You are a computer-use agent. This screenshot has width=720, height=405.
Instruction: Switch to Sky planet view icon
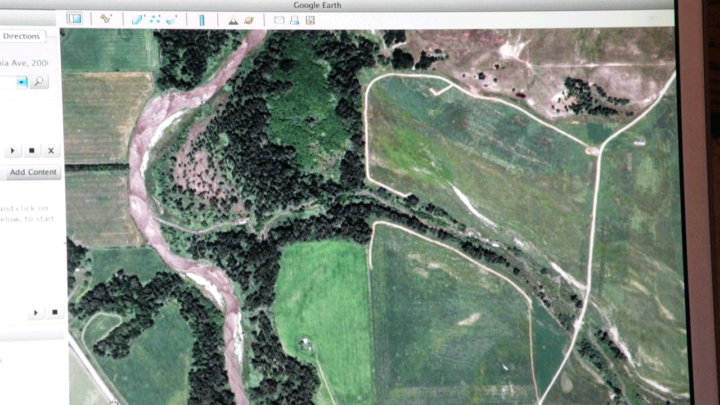248,18
